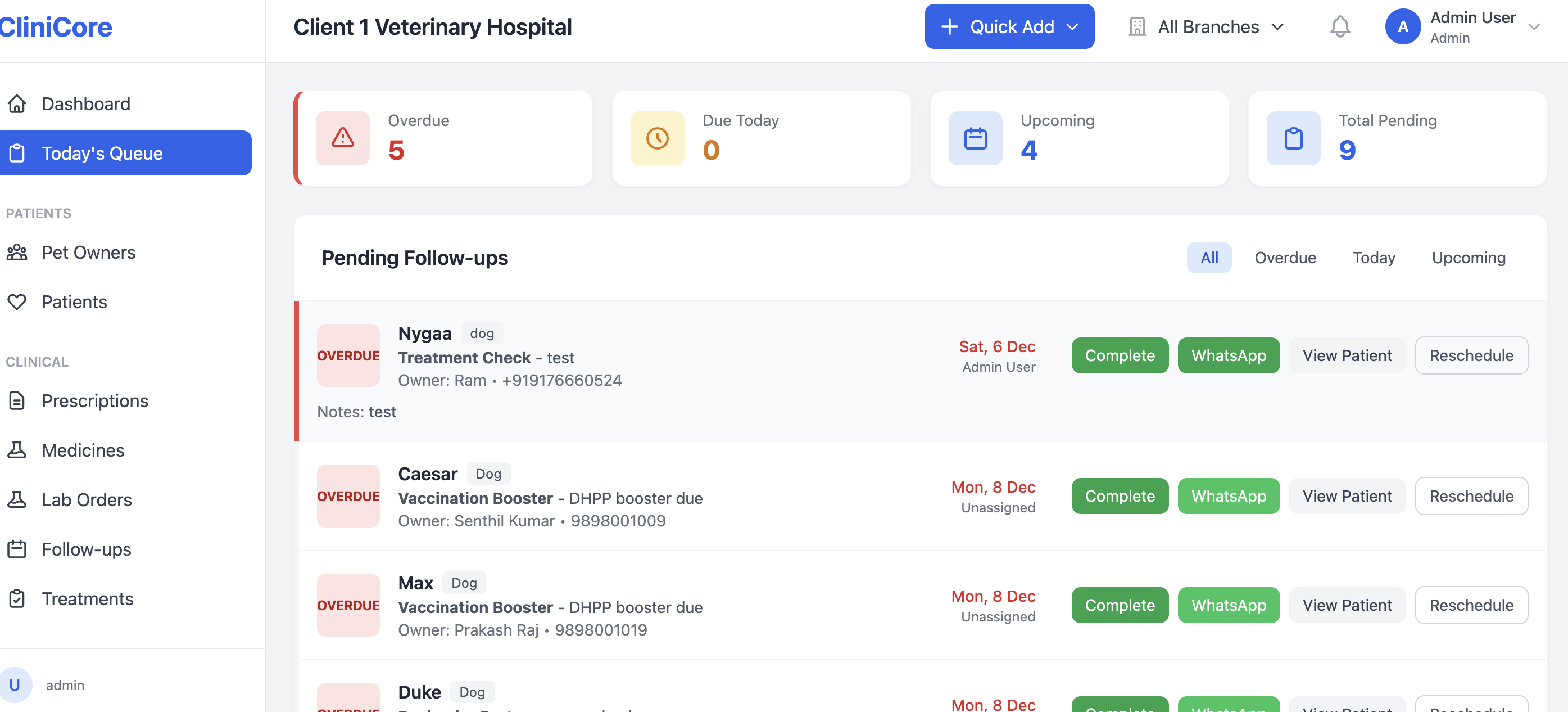View the Overdue count card
This screenshot has height=712, width=1568.
(x=445, y=138)
